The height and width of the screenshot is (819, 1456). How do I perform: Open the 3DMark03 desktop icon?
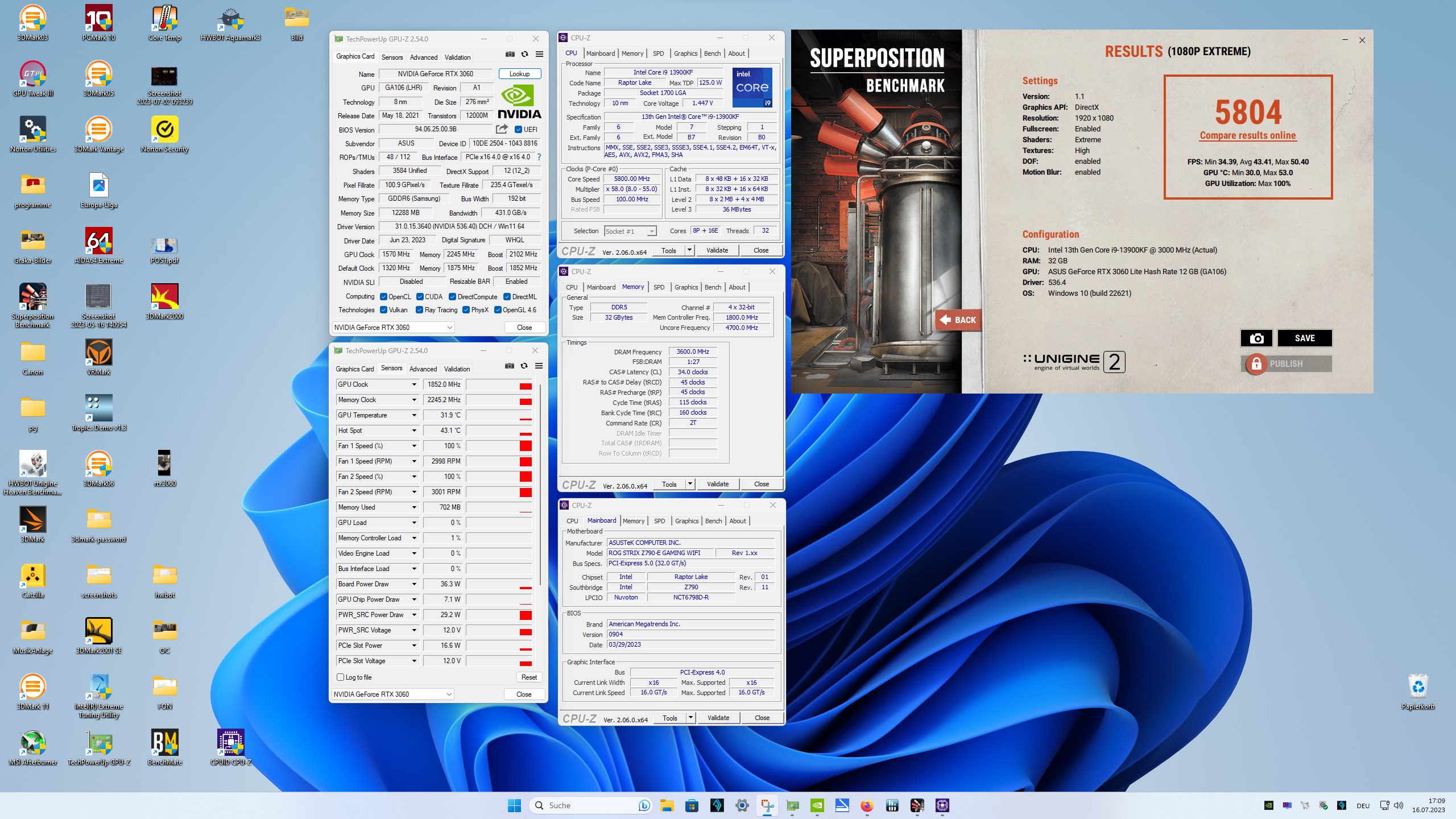[32, 23]
